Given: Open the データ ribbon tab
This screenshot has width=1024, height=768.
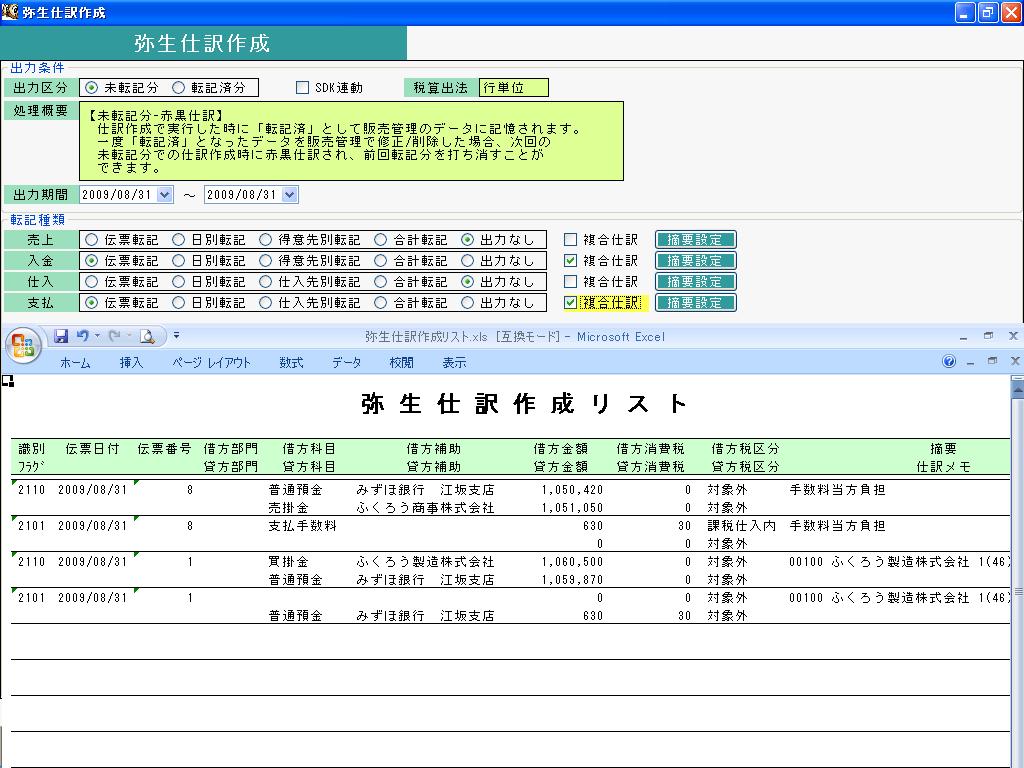Looking at the screenshot, I should (x=346, y=362).
